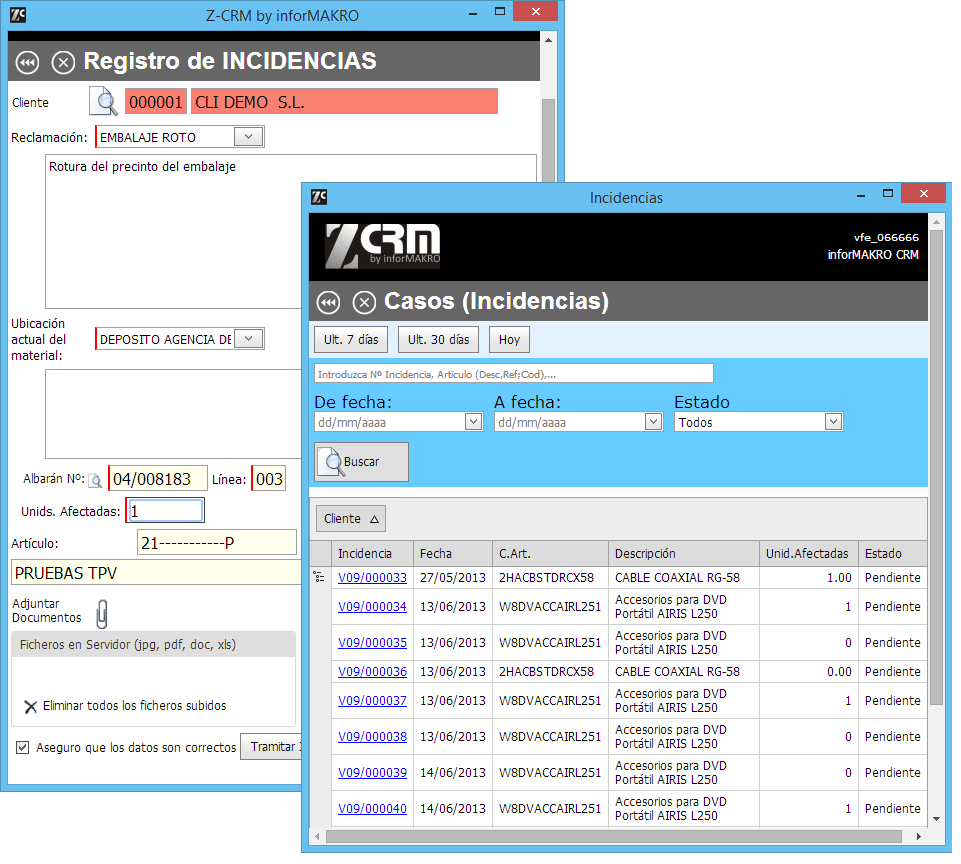The image size is (961, 864).
Task: Click 'Eliminar todos los ficheros subidos' text
Action: [x=135, y=707]
